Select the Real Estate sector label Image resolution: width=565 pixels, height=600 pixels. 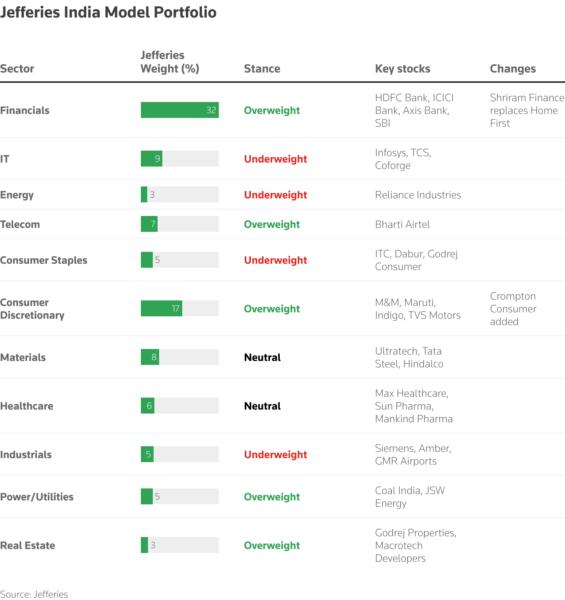28,545
